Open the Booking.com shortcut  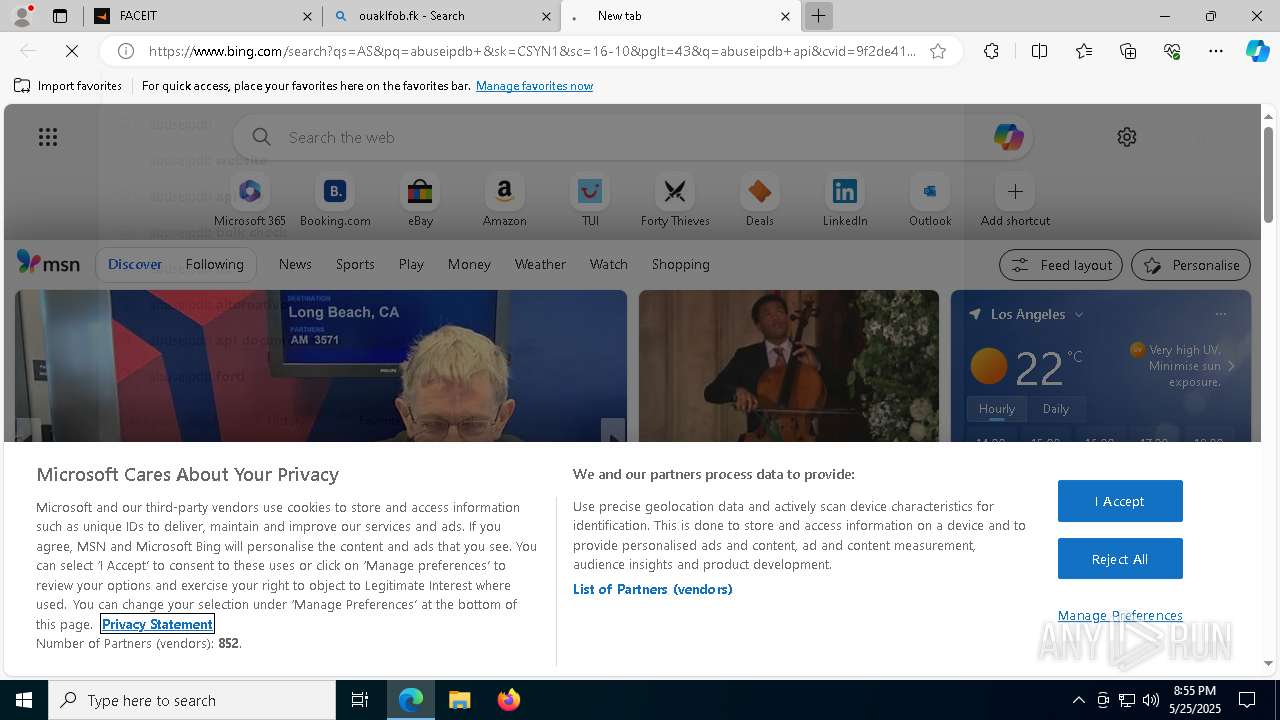[335, 201]
